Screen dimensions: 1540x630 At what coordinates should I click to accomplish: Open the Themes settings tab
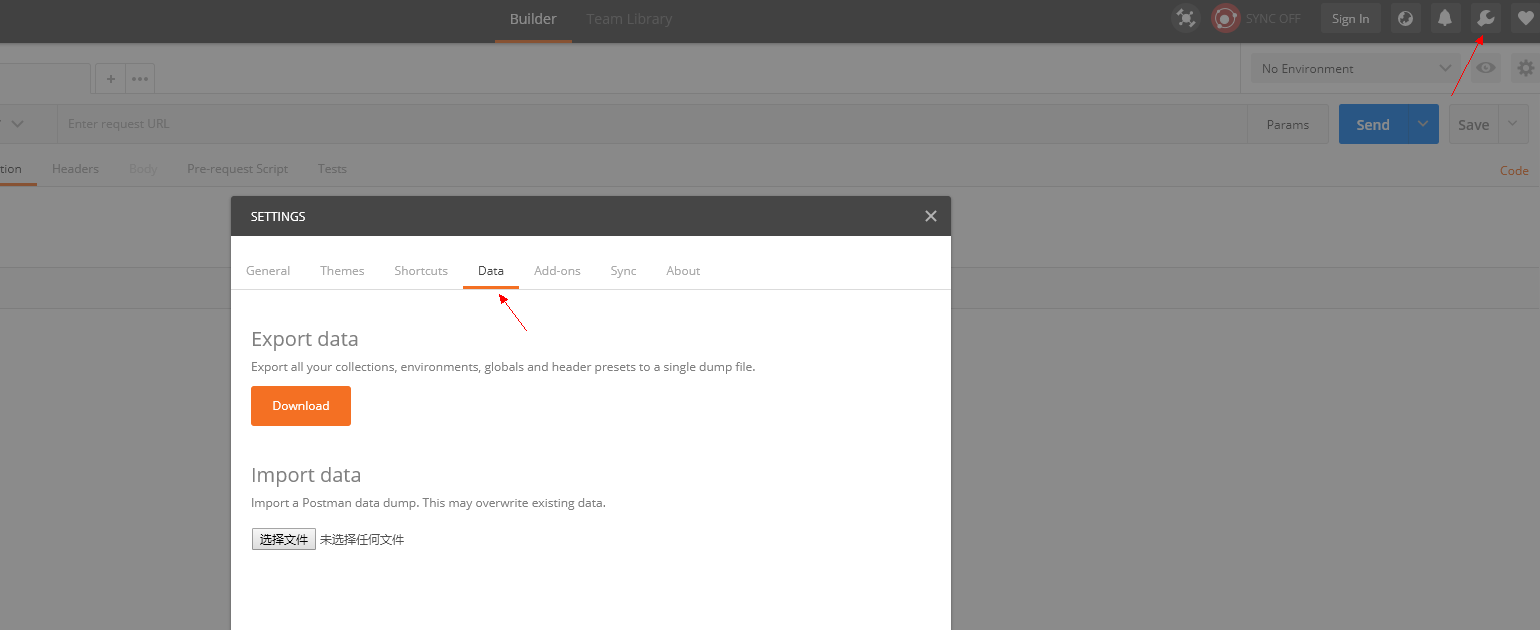342,271
